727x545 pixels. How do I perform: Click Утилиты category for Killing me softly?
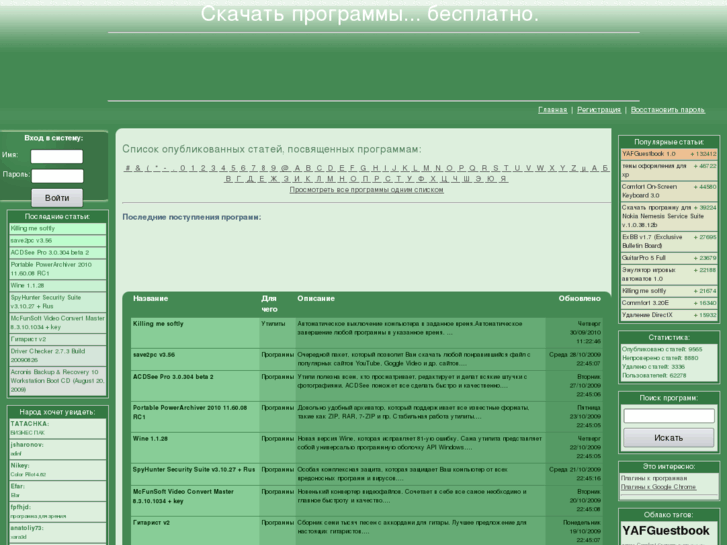273,324
